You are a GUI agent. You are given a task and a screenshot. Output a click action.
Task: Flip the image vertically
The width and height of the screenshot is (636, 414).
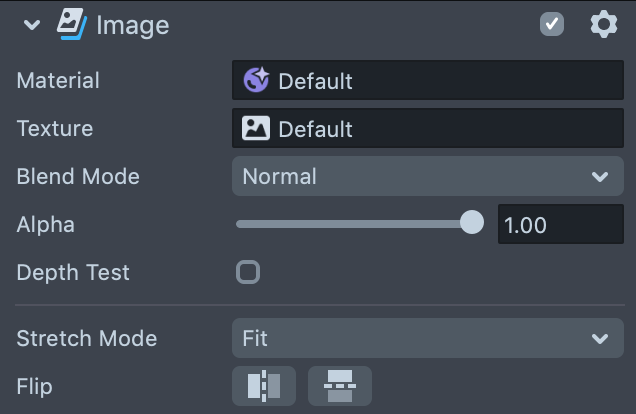point(340,386)
